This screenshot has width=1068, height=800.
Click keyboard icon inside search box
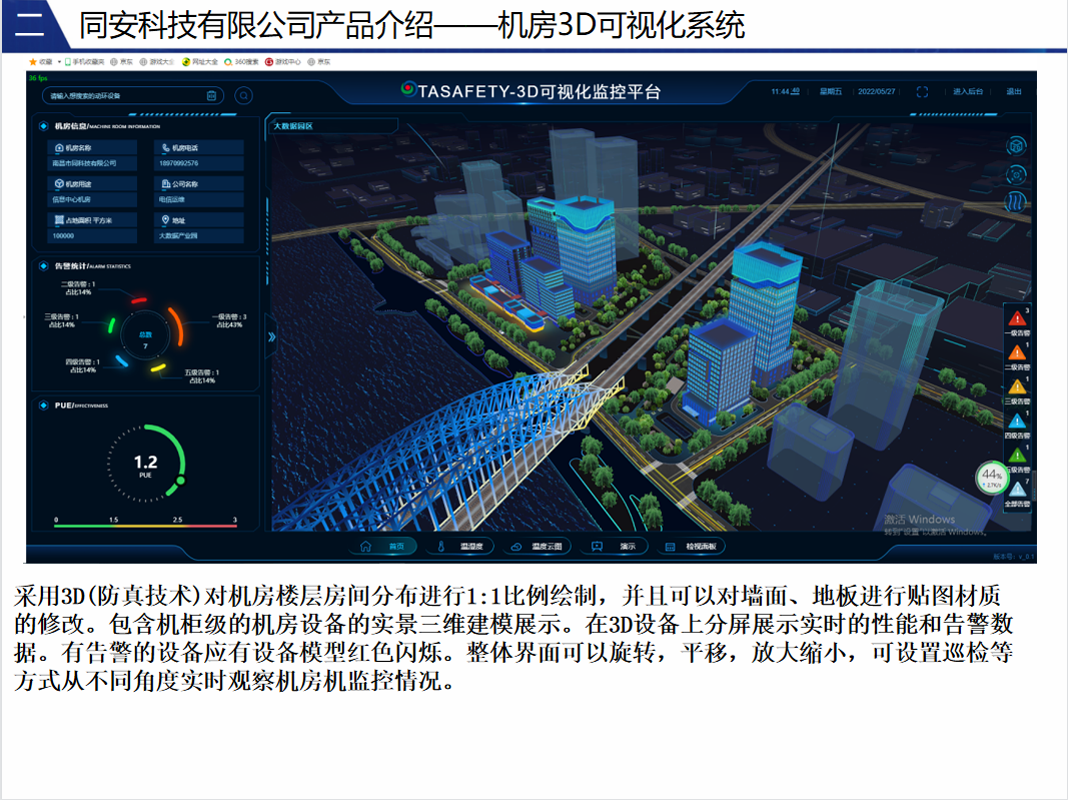(x=211, y=96)
